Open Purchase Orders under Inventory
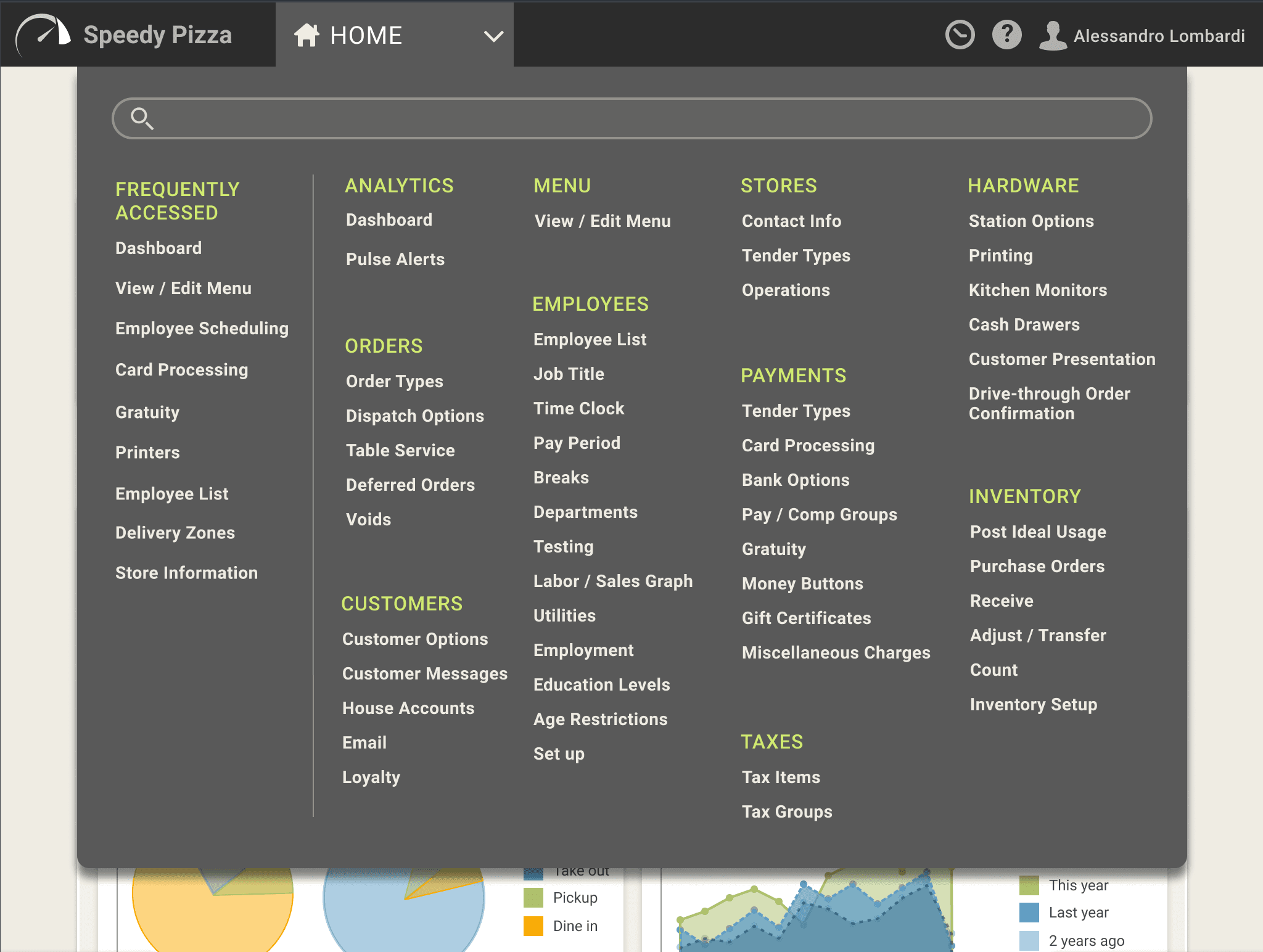This screenshot has width=1263, height=952. tap(1037, 566)
